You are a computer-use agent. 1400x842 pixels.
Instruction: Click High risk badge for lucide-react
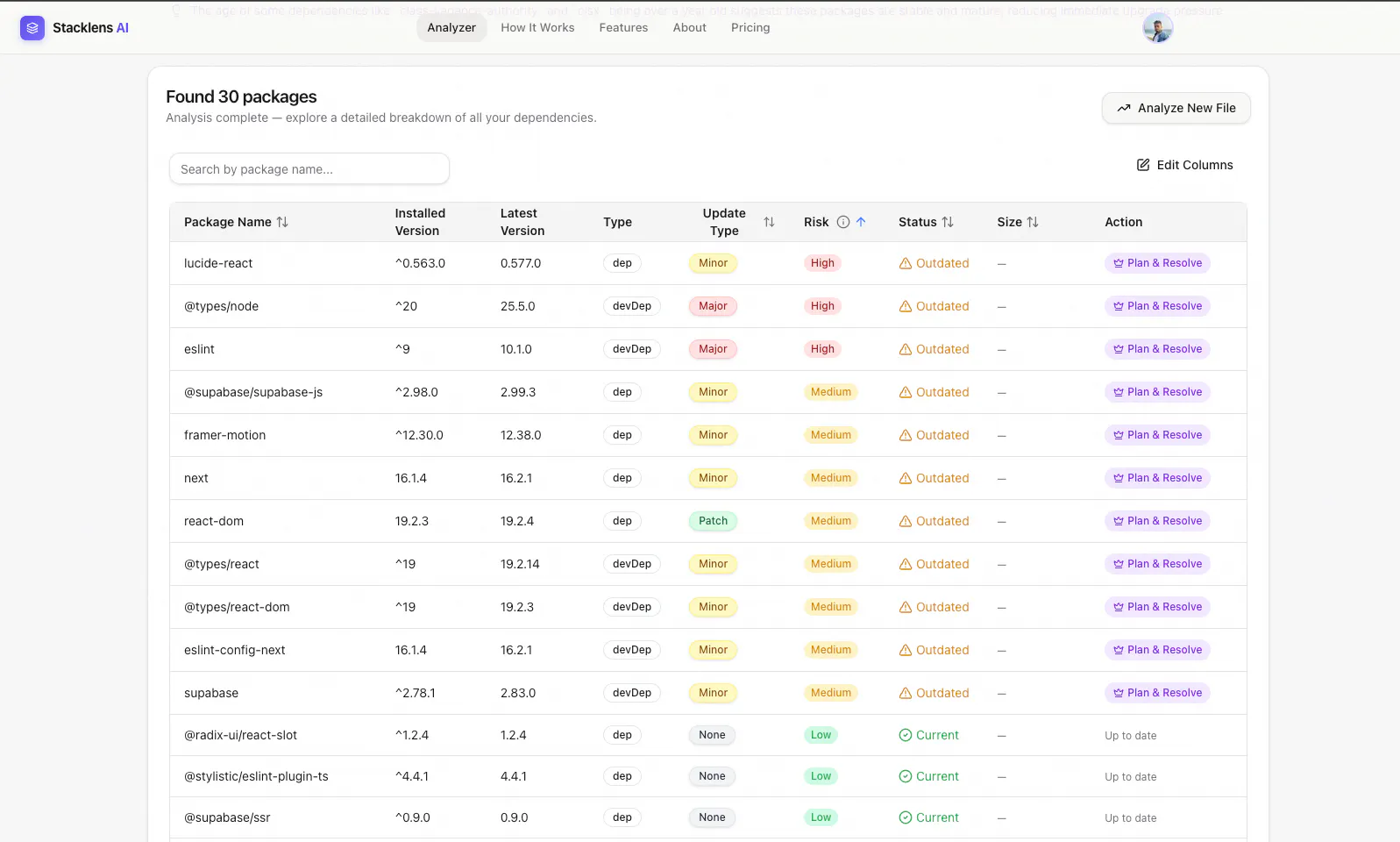click(x=822, y=263)
